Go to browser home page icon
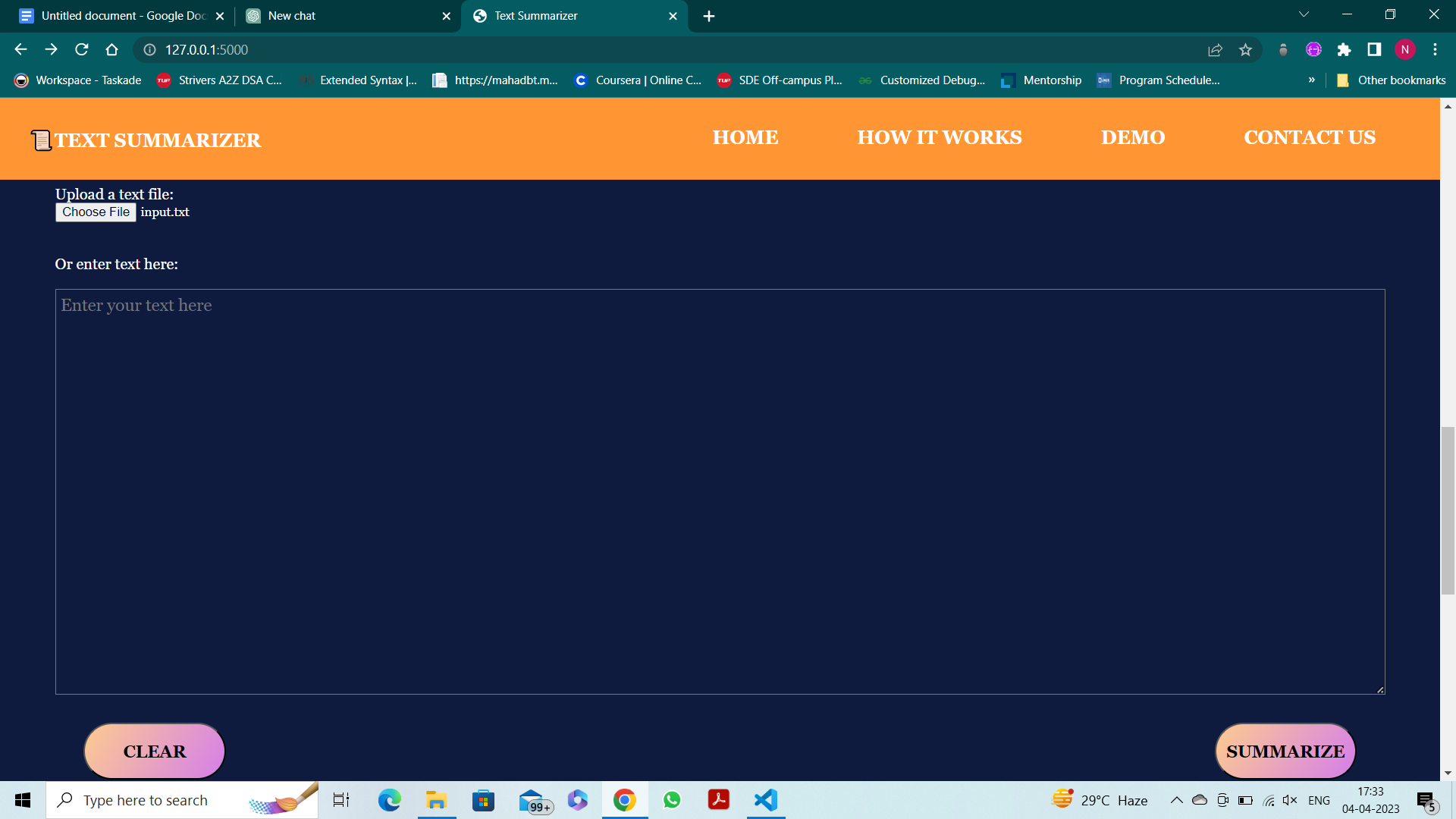The image size is (1456, 819). click(112, 50)
